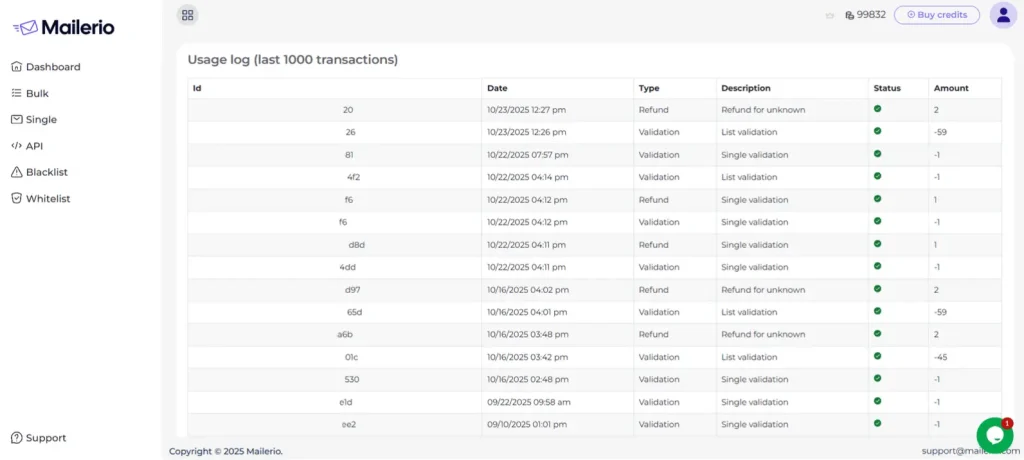
Task: Navigate to the API section
Action: tap(27, 146)
